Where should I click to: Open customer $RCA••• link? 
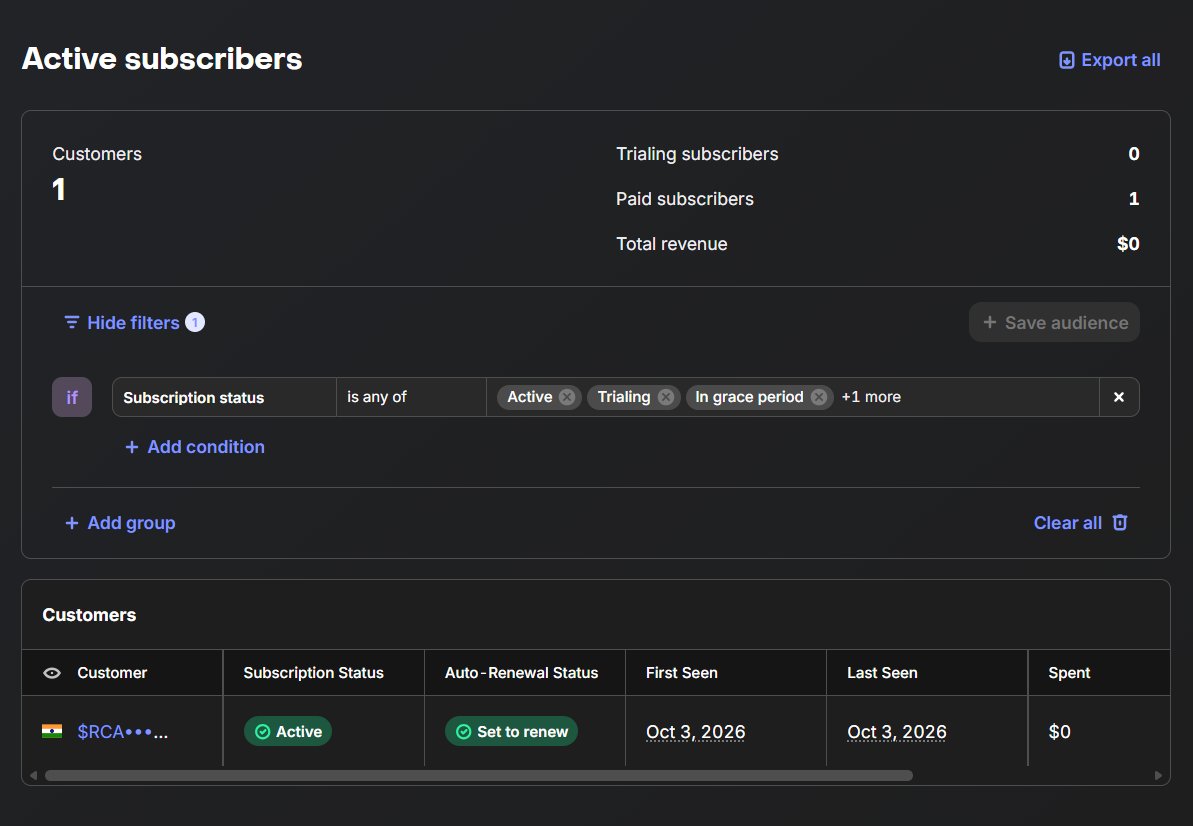[x=122, y=732]
